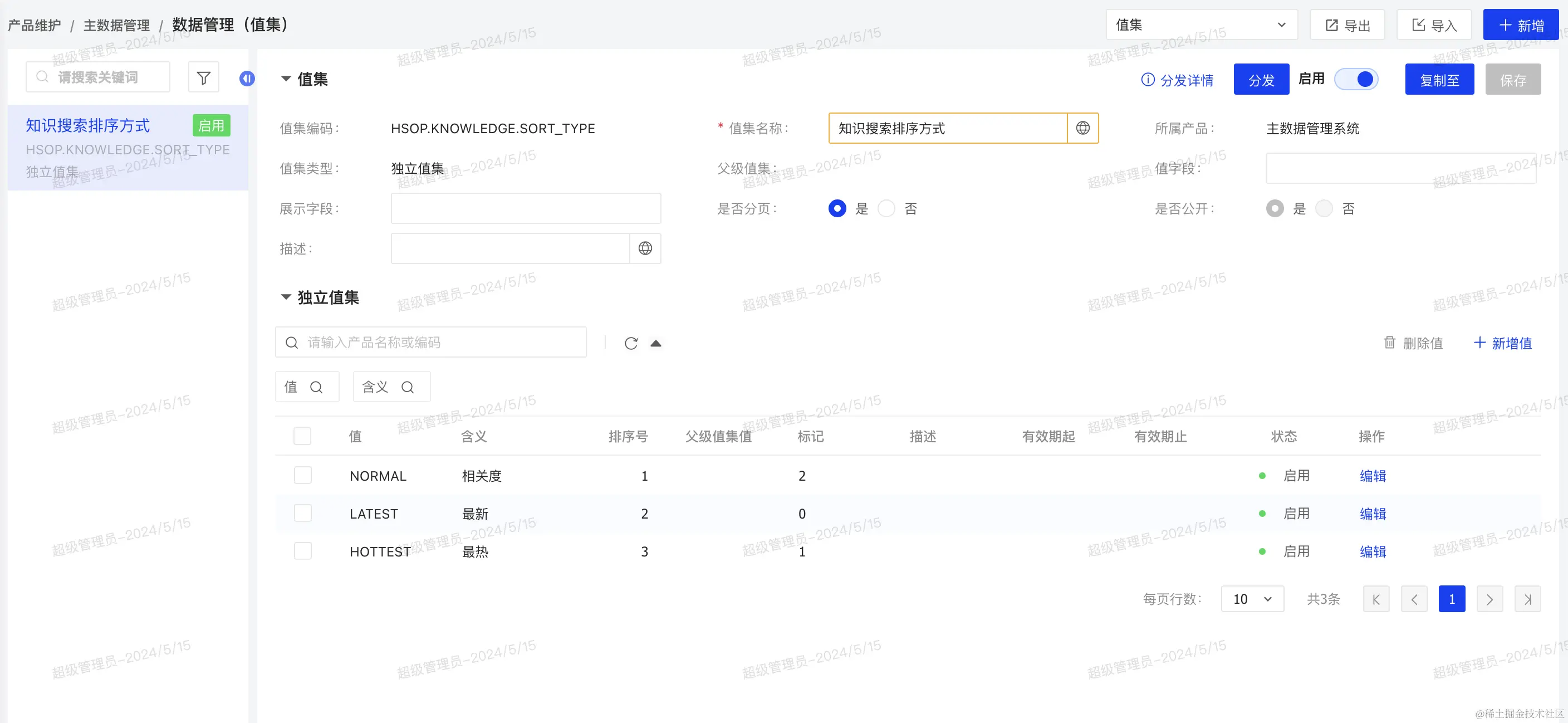The image size is (1568, 723).
Task: Click globe icon beside 描述 field
Action: pyautogui.click(x=645, y=248)
